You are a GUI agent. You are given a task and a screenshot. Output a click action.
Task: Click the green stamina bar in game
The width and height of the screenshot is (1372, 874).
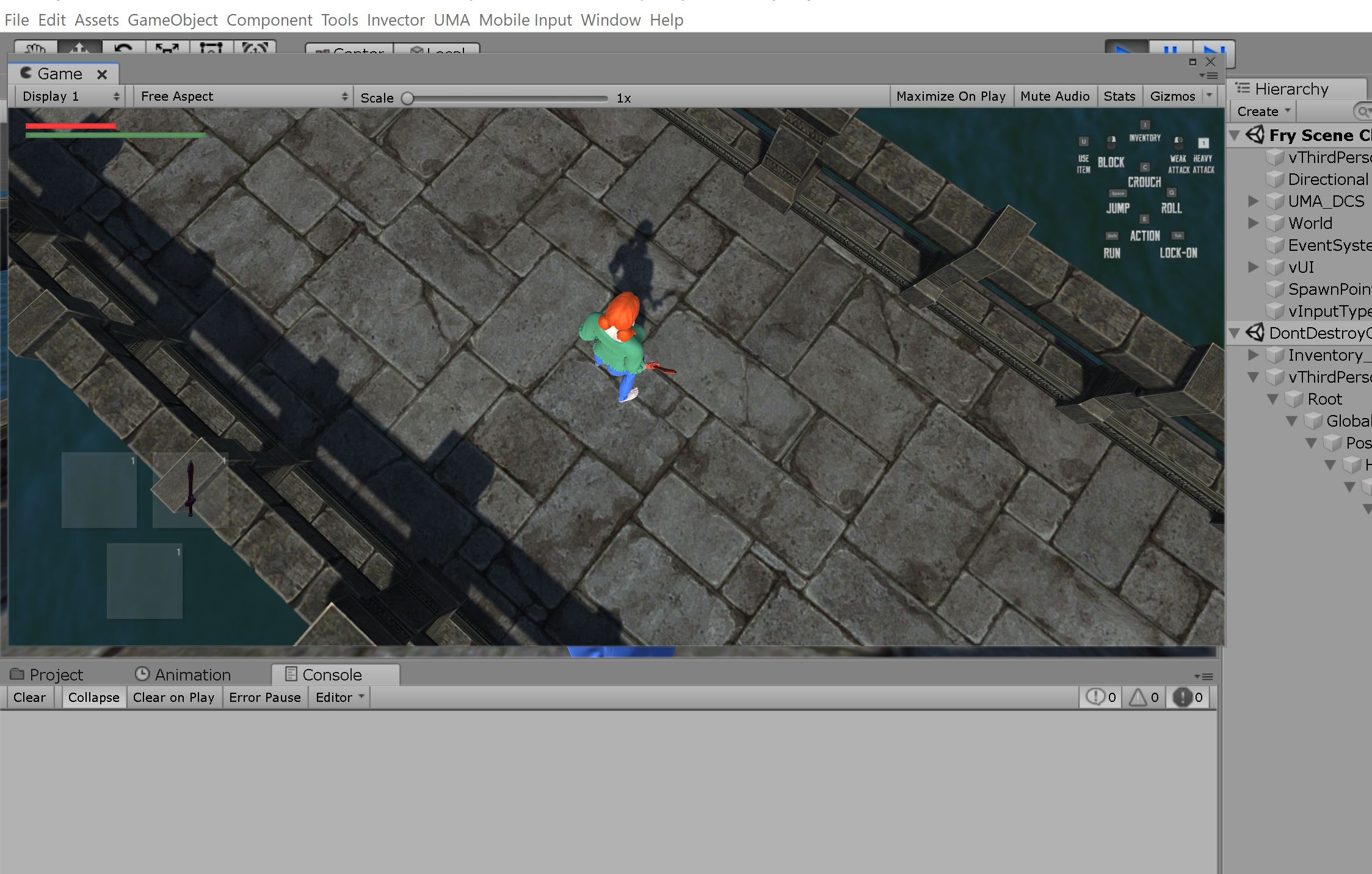click(115, 135)
